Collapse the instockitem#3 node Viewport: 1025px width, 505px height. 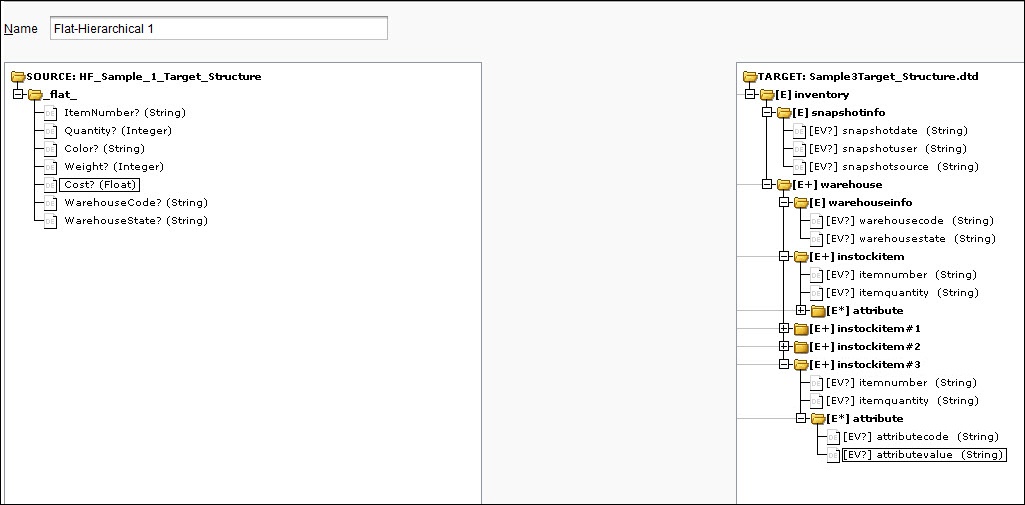pyautogui.click(x=784, y=365)
